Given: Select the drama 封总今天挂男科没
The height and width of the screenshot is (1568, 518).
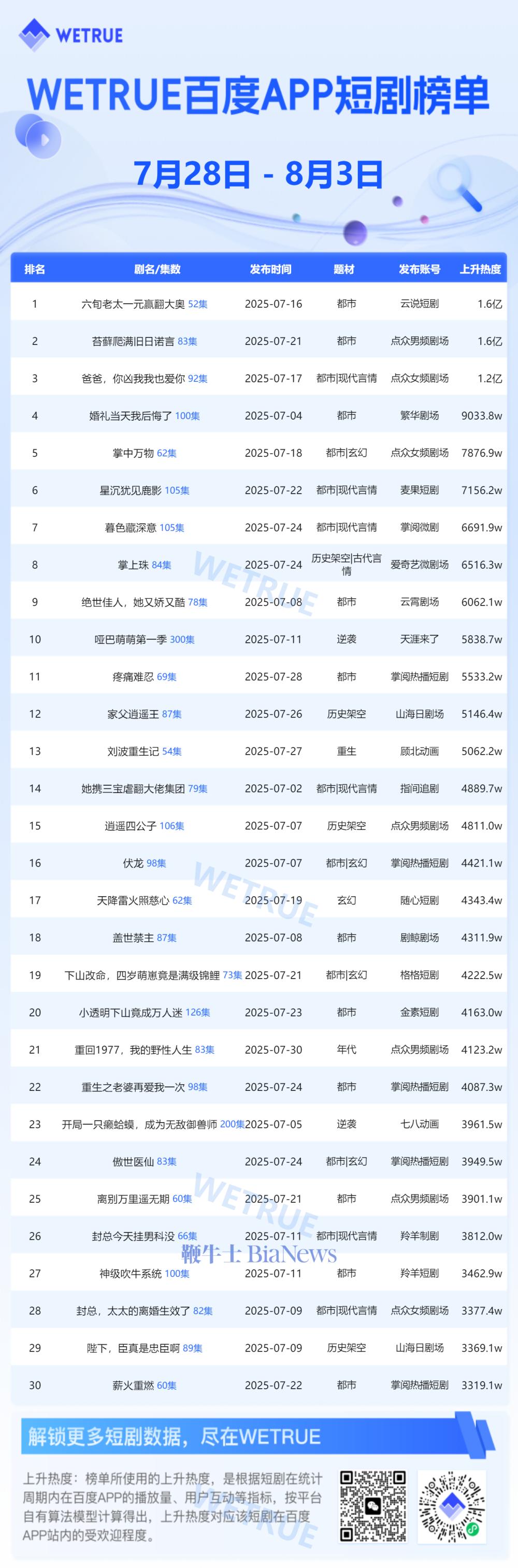Looking at the screenshot, I should 133,1236.
